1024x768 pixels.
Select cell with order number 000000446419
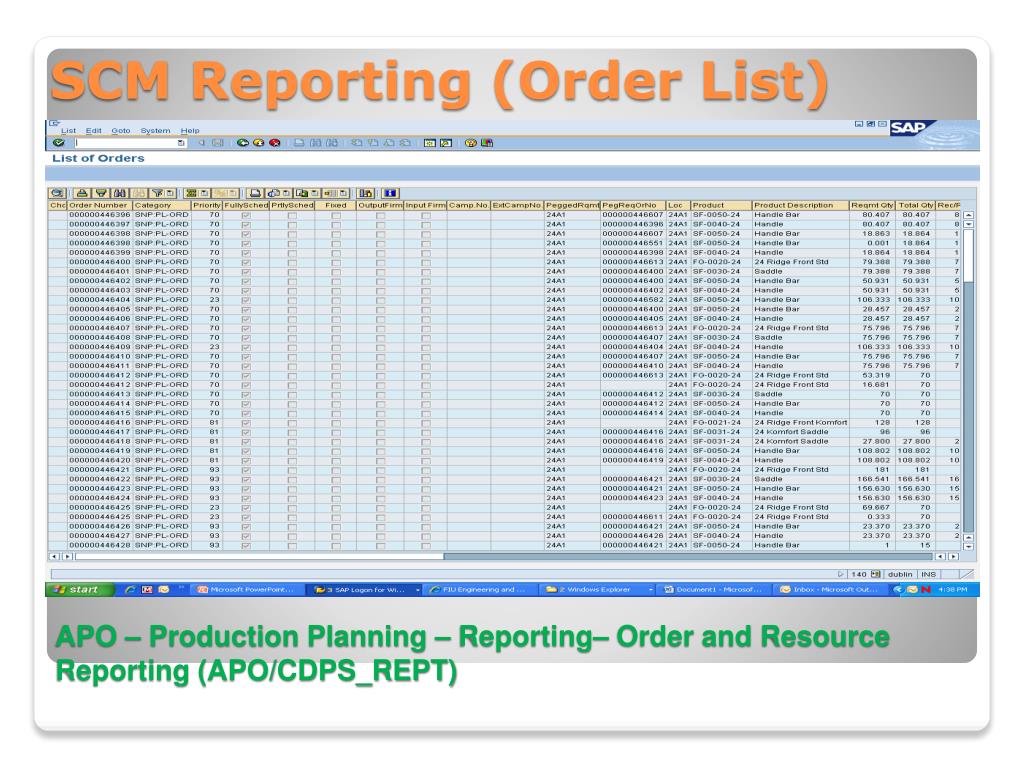point(100,451)
